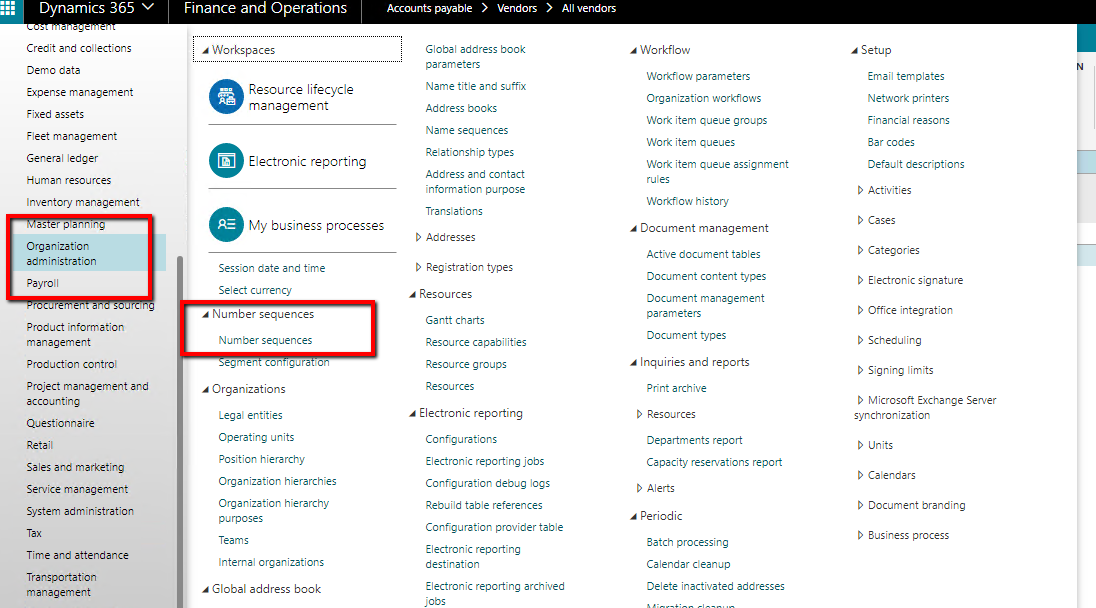Image resolution: width=1096 pixels, height=608 pixels.
Task: Expand the Cases submenu
Action: point(860,220)
